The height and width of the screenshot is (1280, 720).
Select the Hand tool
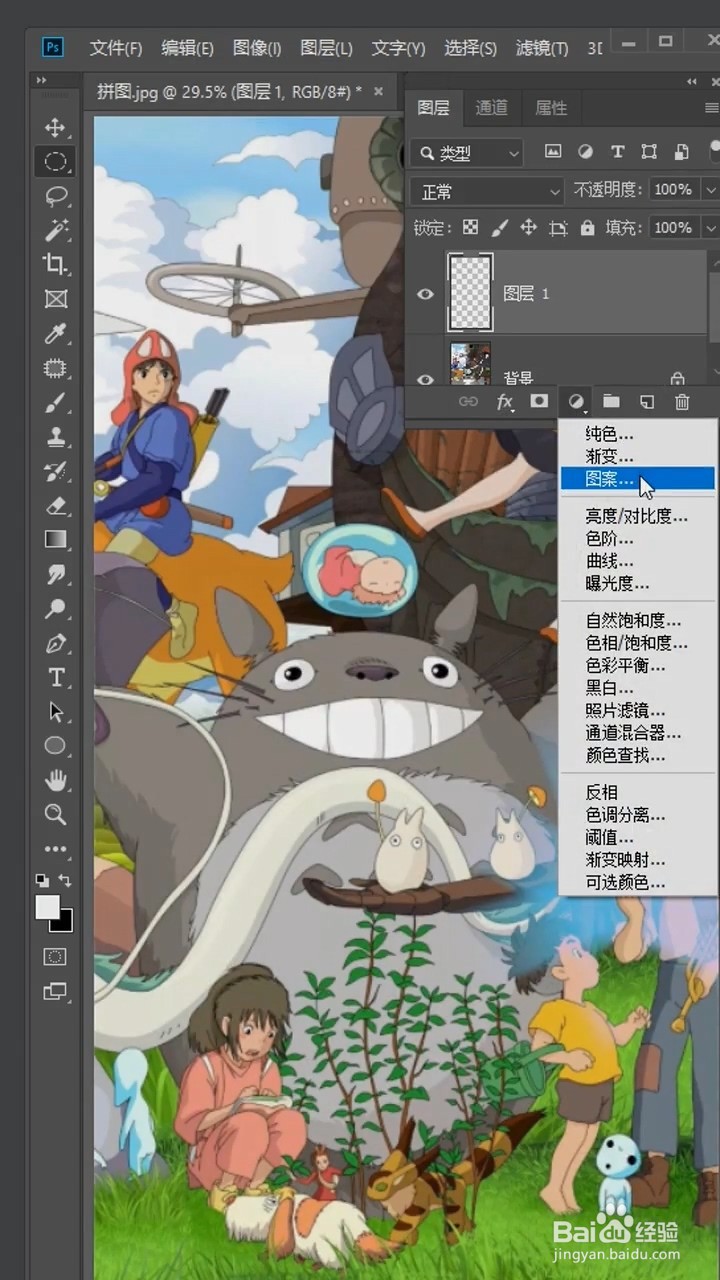pyautogui.click(x=55, y=780)
